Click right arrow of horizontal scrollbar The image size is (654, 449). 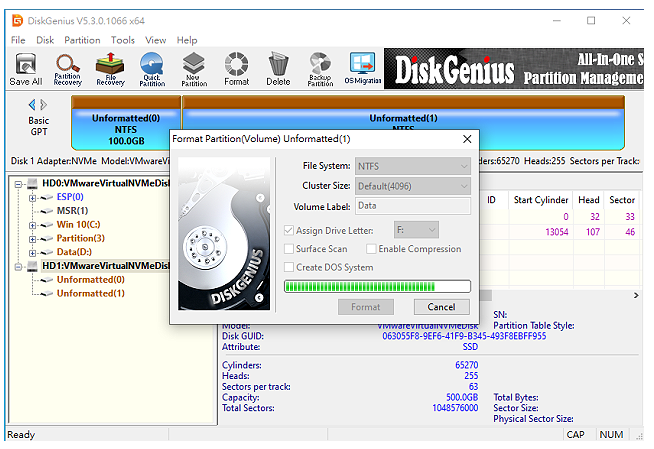(x=636, y=295)
